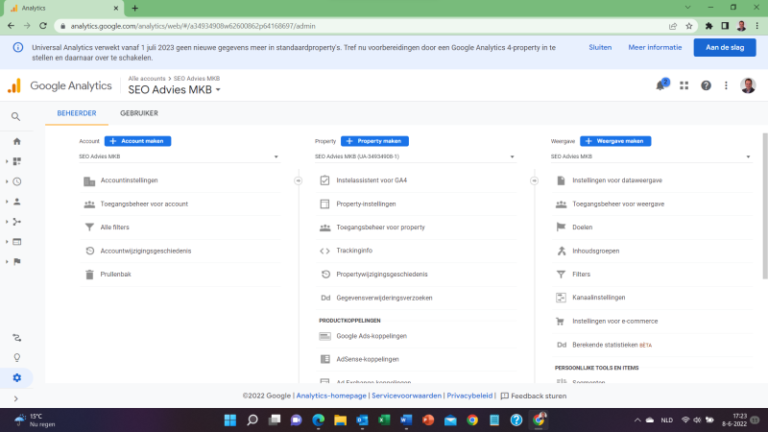Click Feedback sturen in footer
Screen dimensions: 768x432
click(x=533, y=396)
